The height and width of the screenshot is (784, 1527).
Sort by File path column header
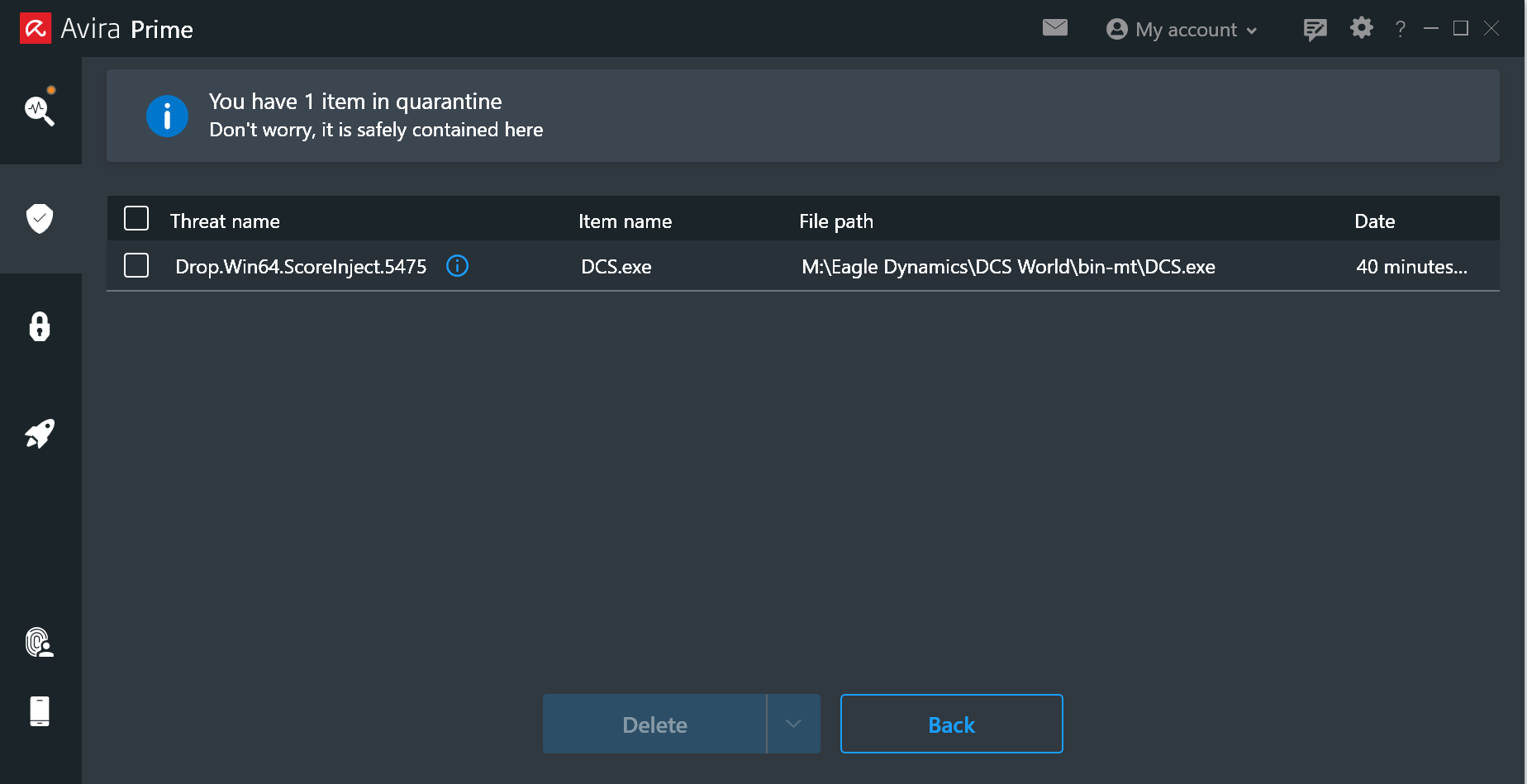point(836,221)
